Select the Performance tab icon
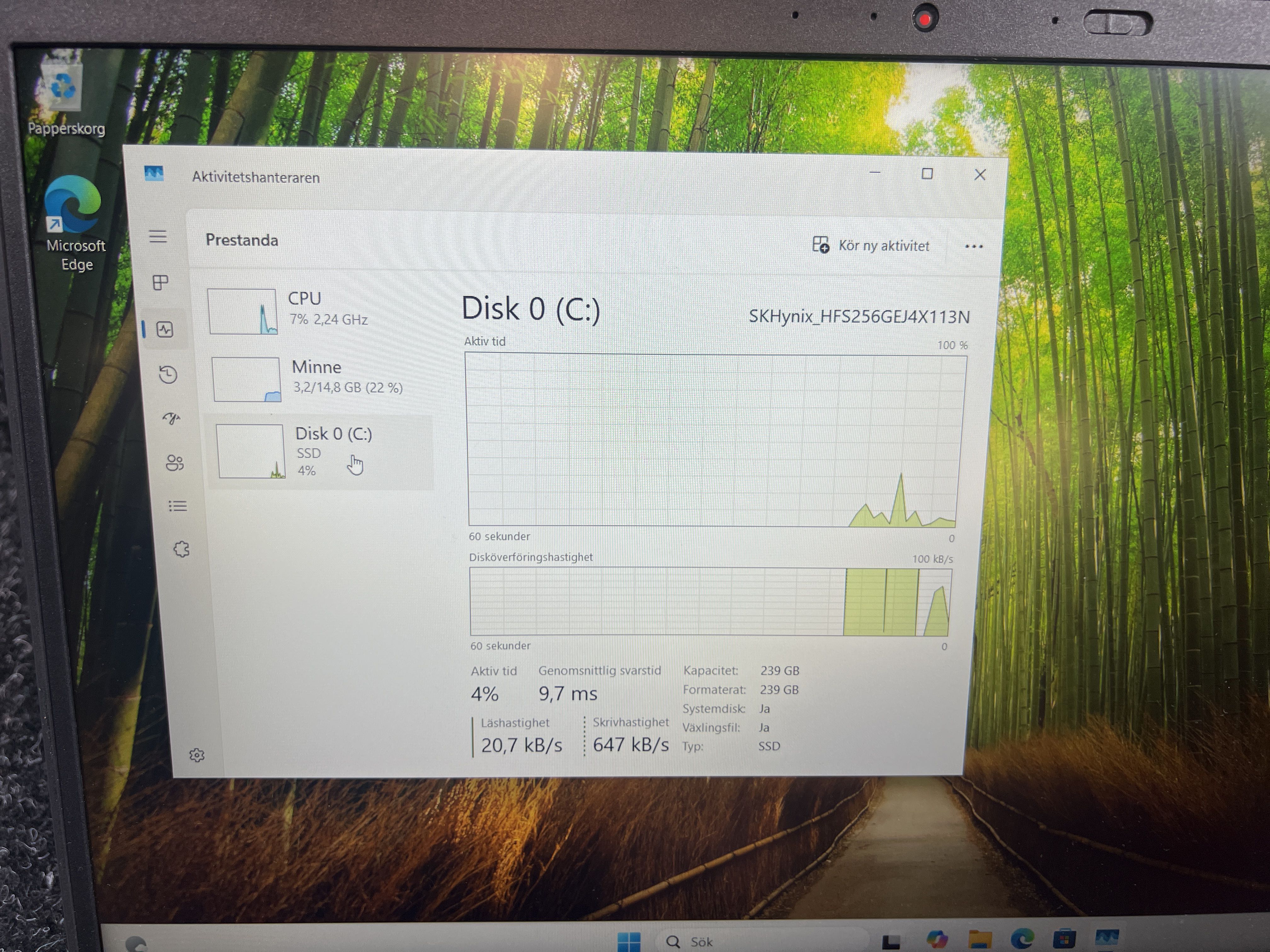 (x=165, y=329)
